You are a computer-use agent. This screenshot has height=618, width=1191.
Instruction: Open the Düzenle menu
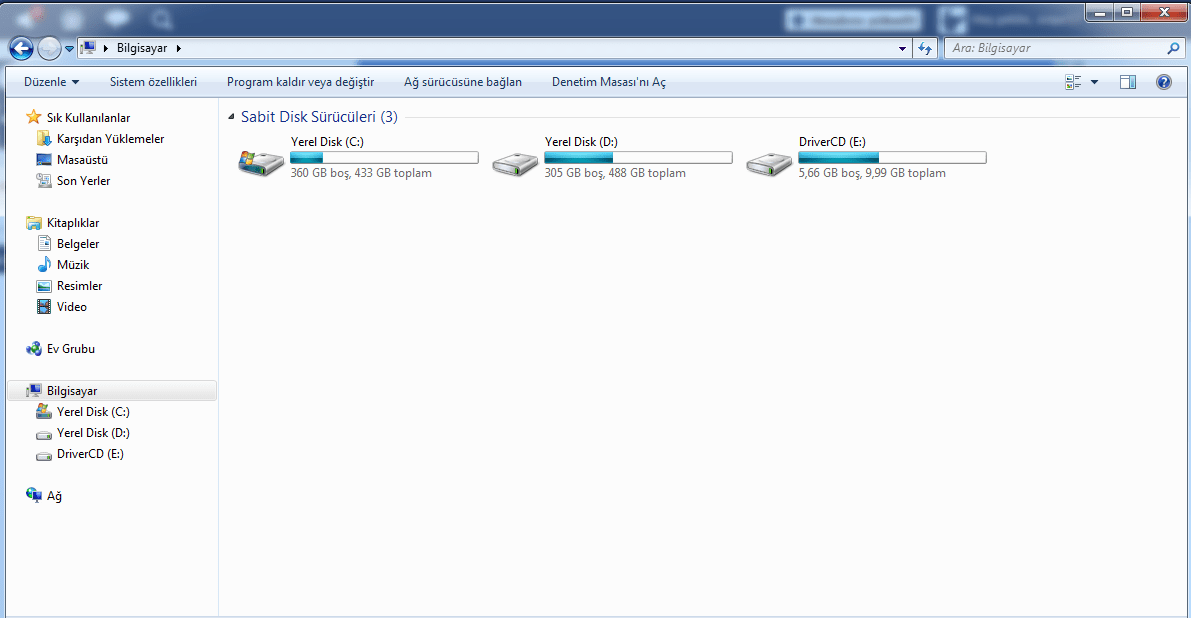51,82
